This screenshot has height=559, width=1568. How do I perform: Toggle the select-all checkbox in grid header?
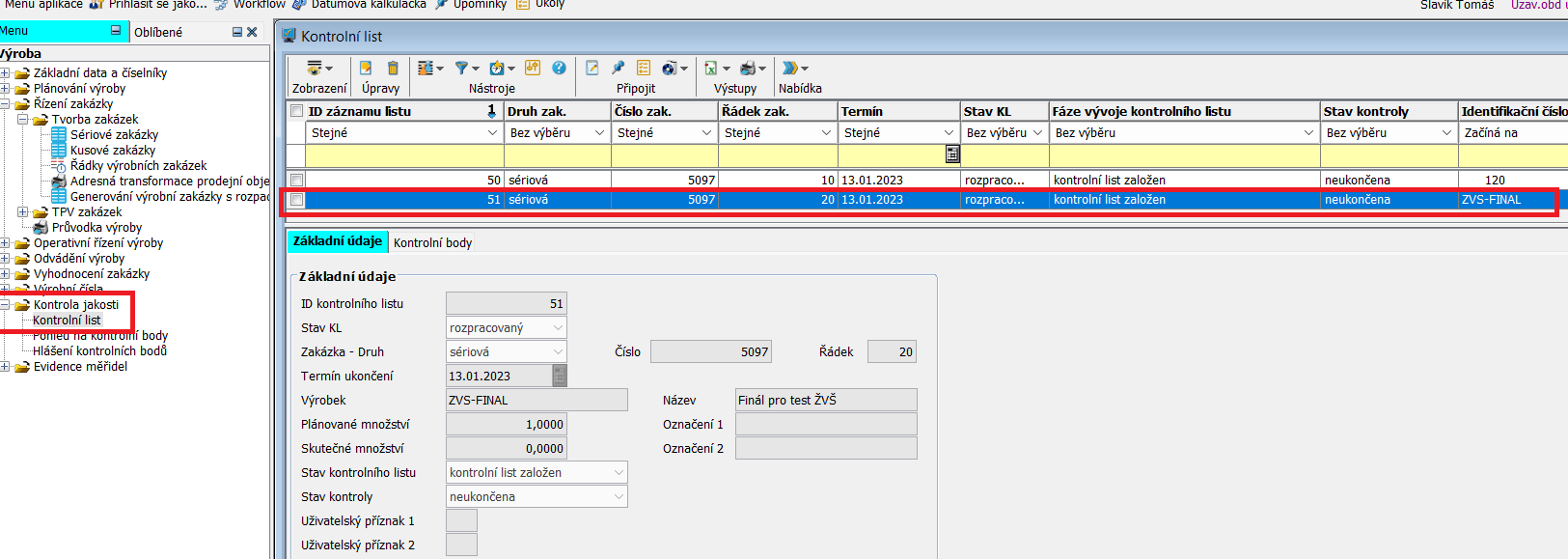pos(297,111)
